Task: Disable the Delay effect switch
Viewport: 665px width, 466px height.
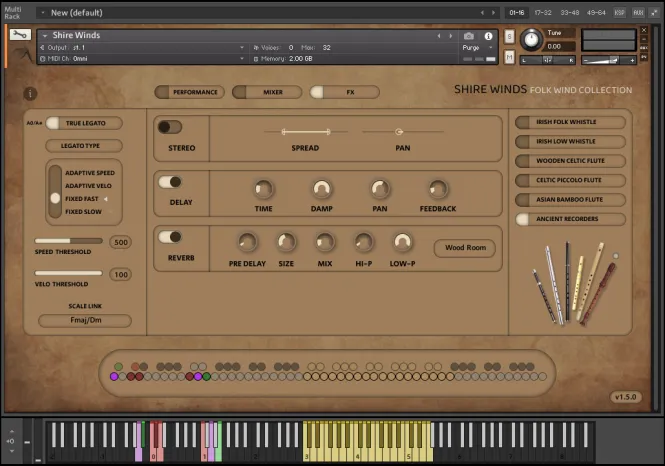Action: pos(170,182)
